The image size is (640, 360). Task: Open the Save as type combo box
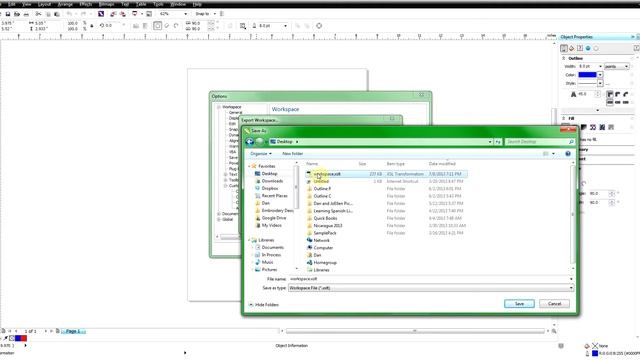pos(431,288)
